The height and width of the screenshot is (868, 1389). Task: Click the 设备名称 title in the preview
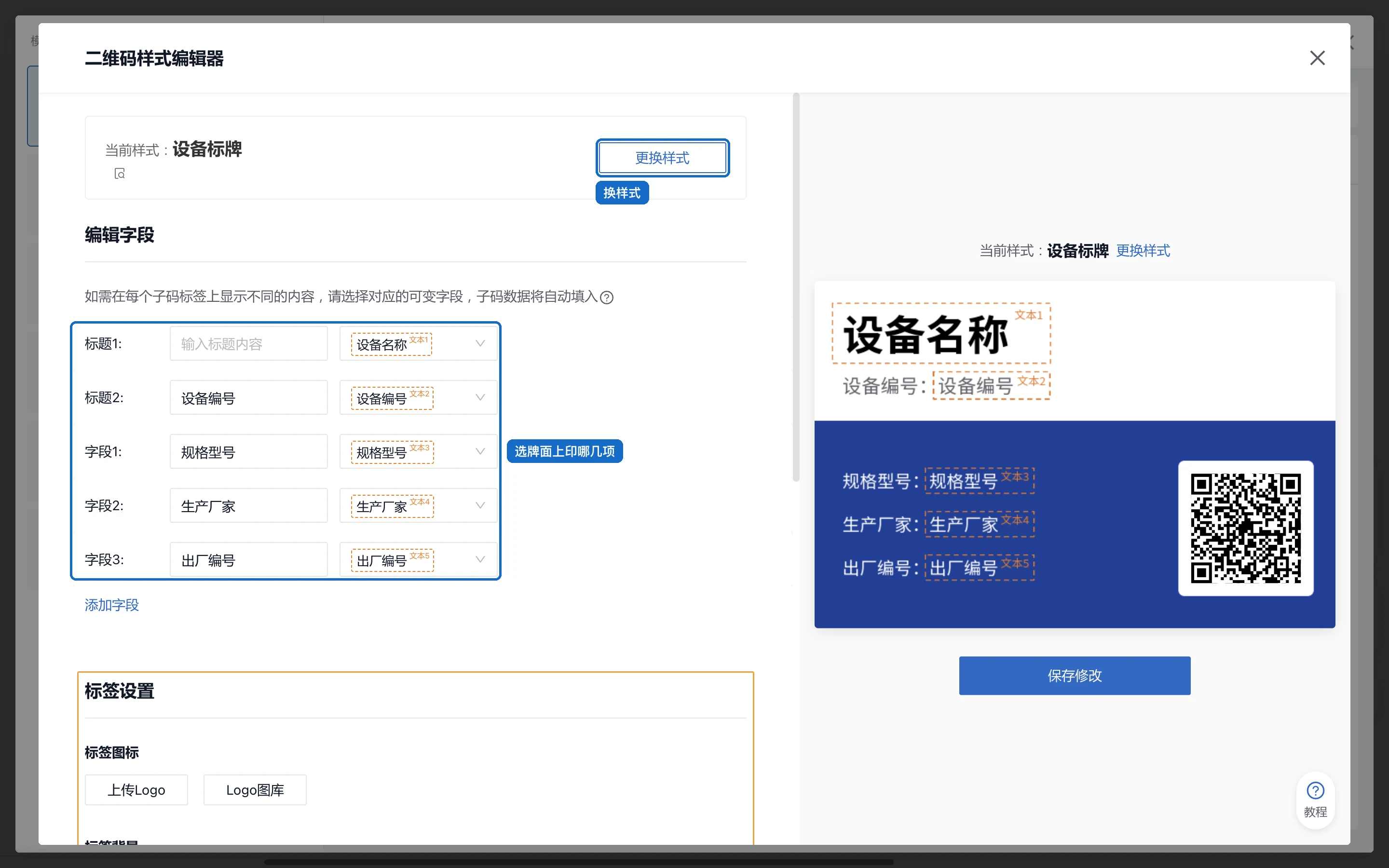tap(941, 334)
